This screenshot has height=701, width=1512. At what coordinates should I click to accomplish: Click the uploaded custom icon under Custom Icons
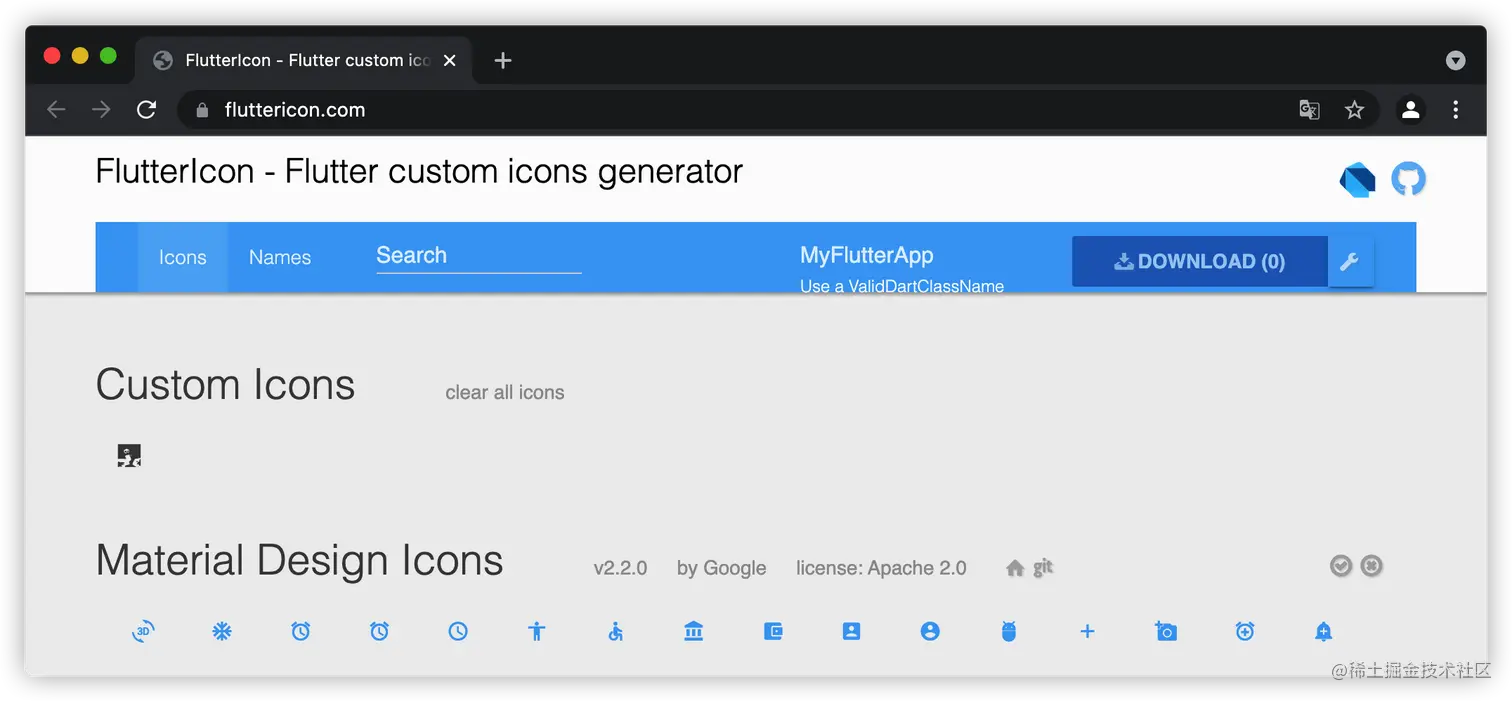tap(129, 456)
